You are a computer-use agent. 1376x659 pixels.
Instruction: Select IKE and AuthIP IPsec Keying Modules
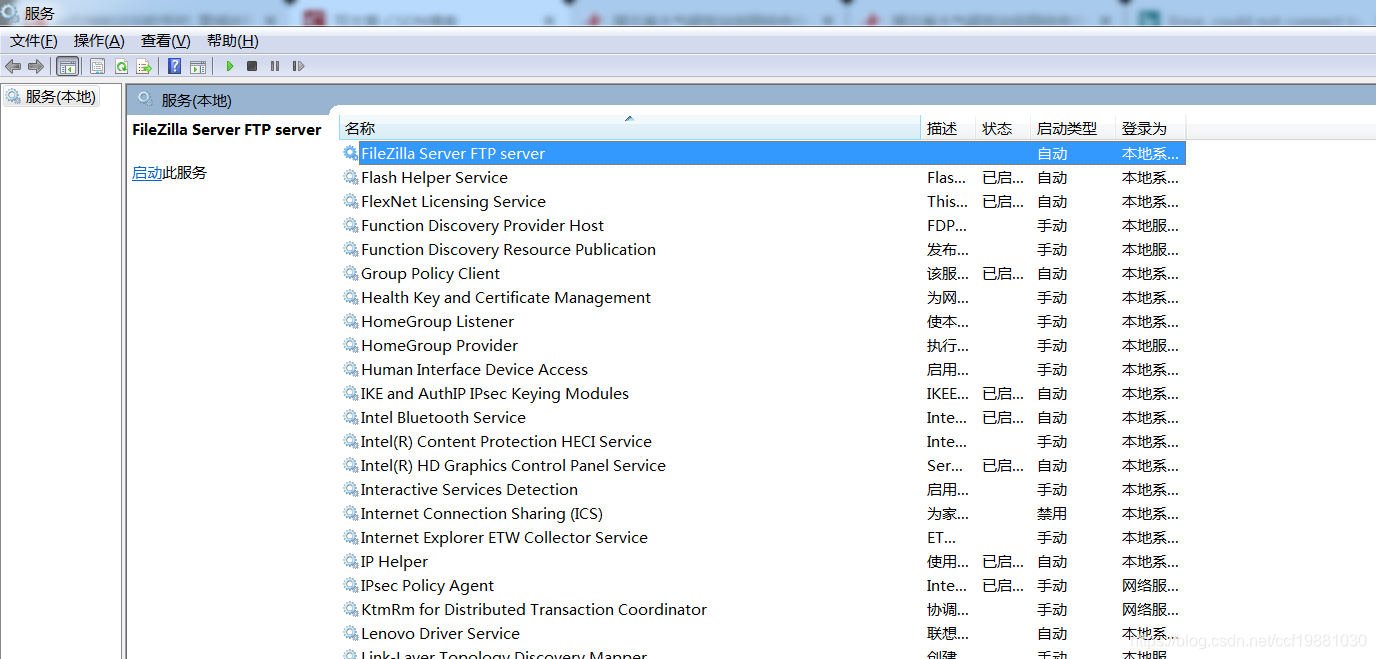[x=495, y=393]
